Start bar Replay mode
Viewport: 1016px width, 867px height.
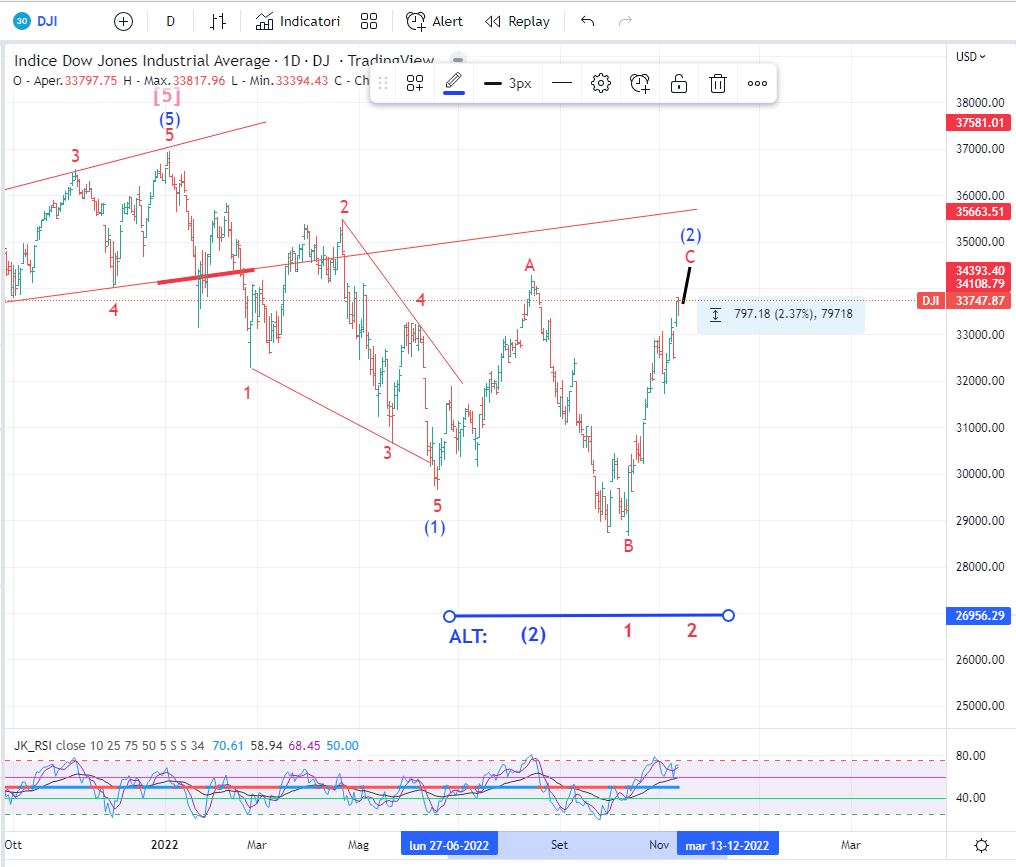(x=517, y=21)
